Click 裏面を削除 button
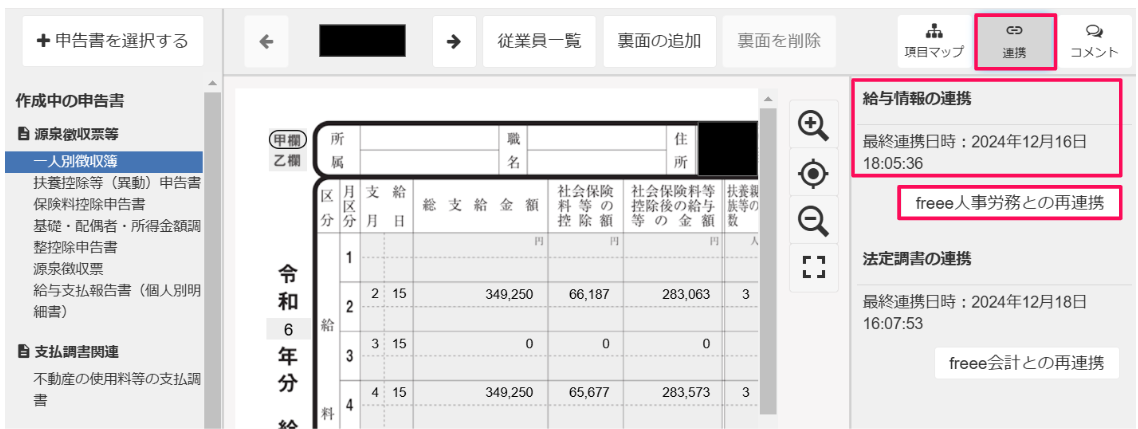This screenshot has height=429, width=1138. click(x=779, y=41)
